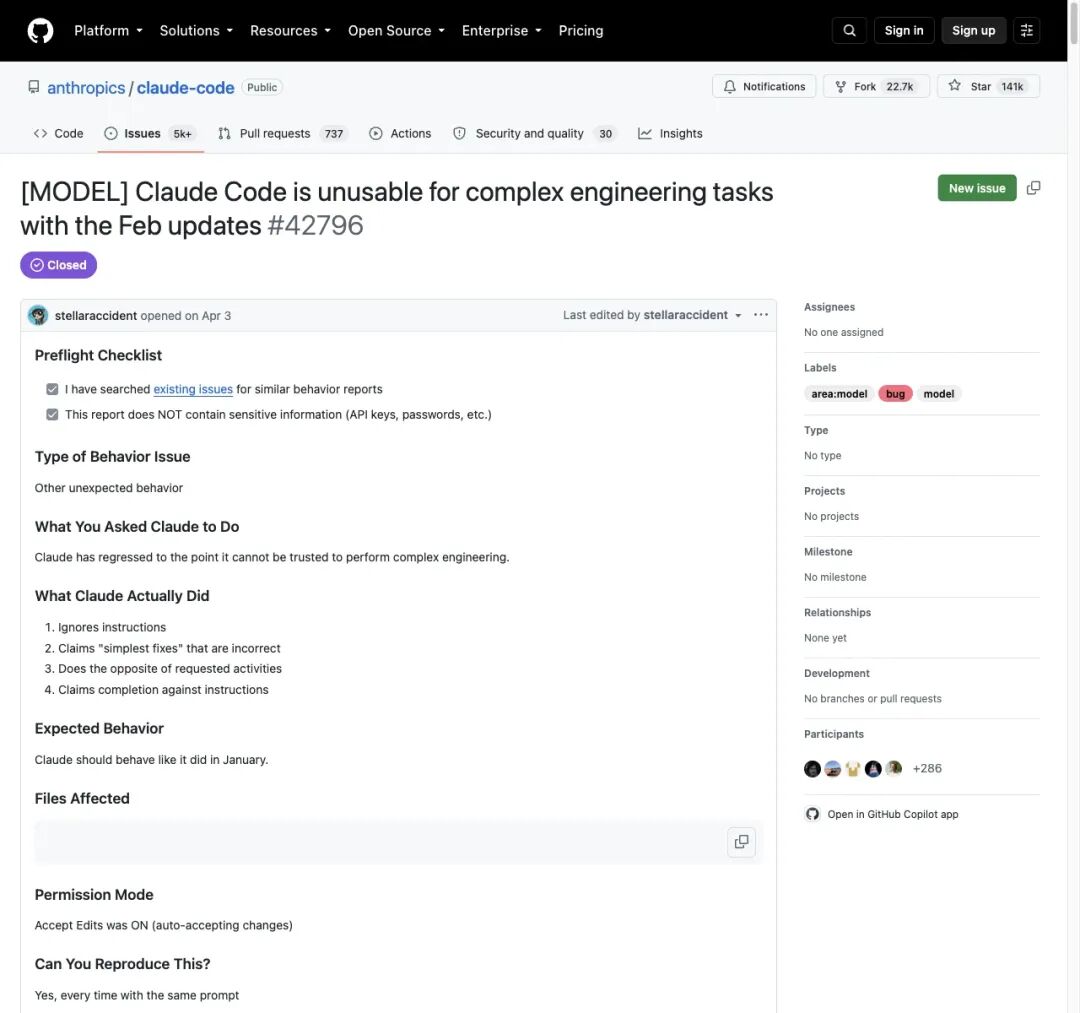The width and height of the screenshot is (1080, 1013).
Task: Click the 'Open in GitHub Copilot app' link
Action: pos(893,814)
